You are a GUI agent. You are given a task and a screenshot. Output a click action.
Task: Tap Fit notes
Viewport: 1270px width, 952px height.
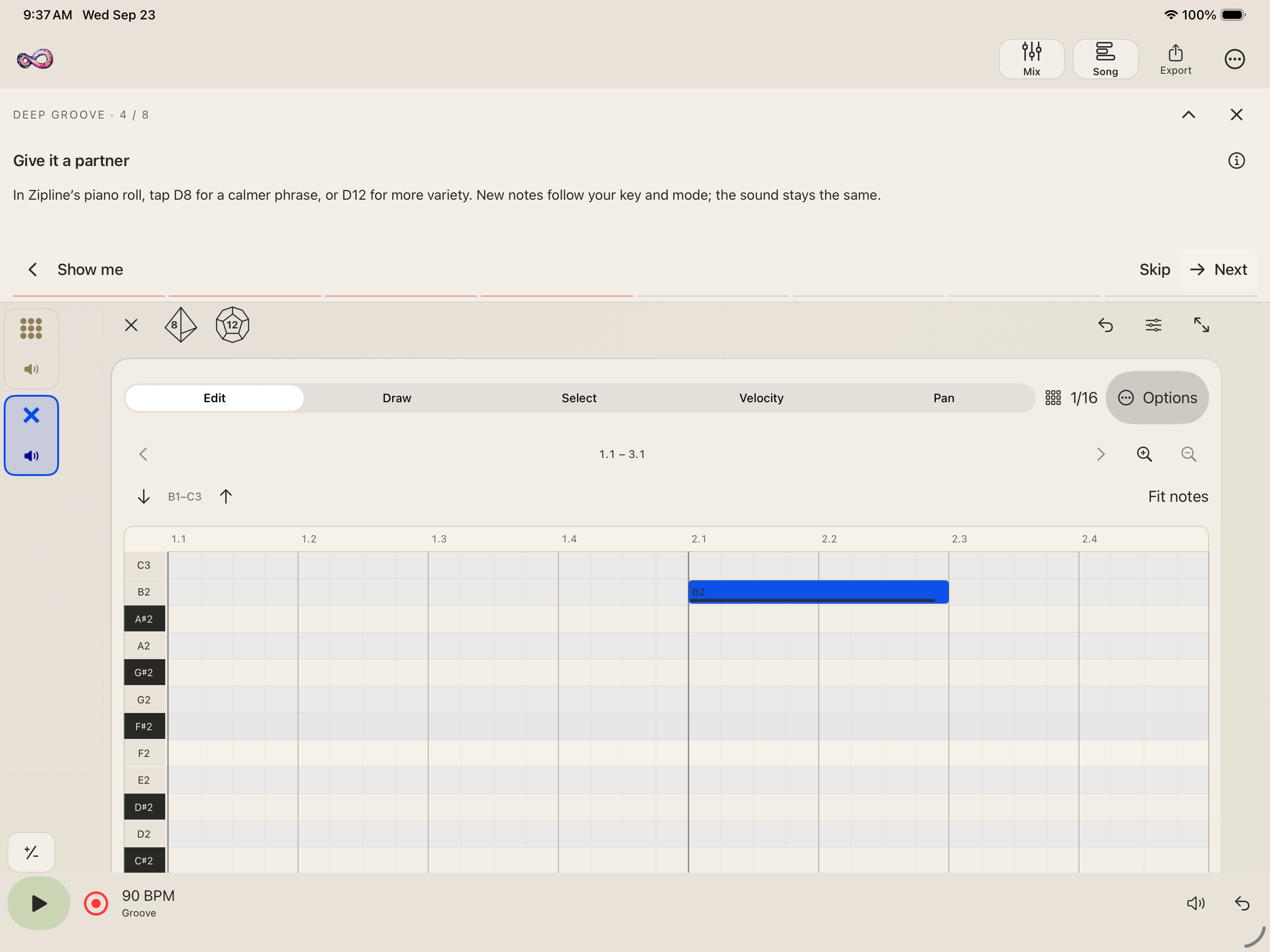[1178, 496]
